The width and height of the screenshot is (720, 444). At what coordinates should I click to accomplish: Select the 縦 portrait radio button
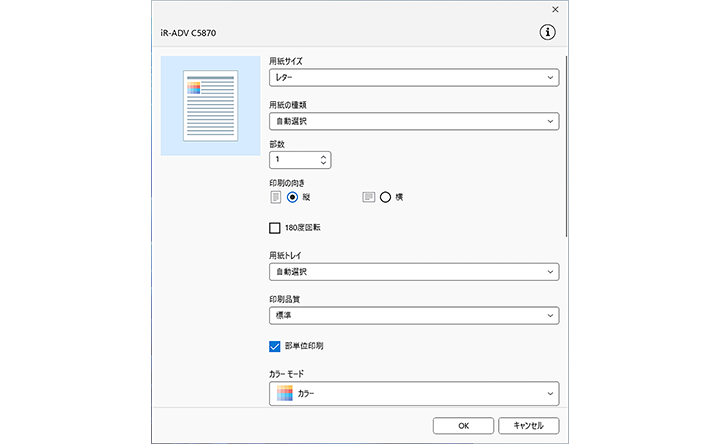292,197
